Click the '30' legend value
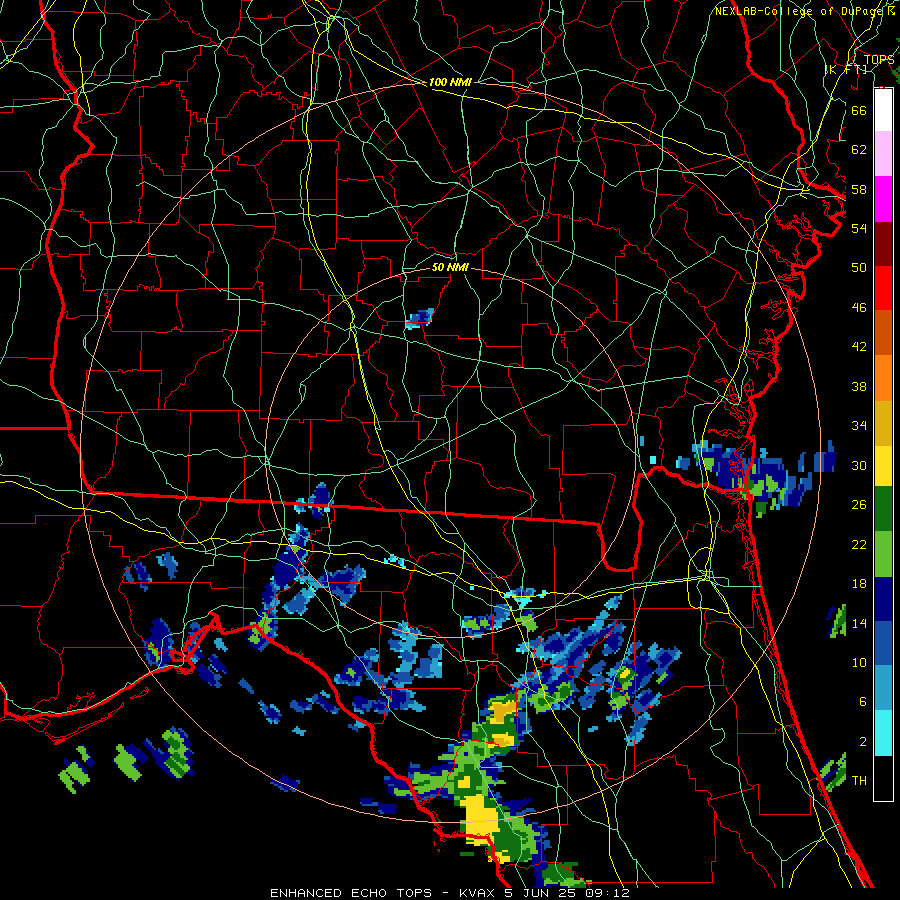The width and height of the screenshot is (900, 900). coord(859,465)
